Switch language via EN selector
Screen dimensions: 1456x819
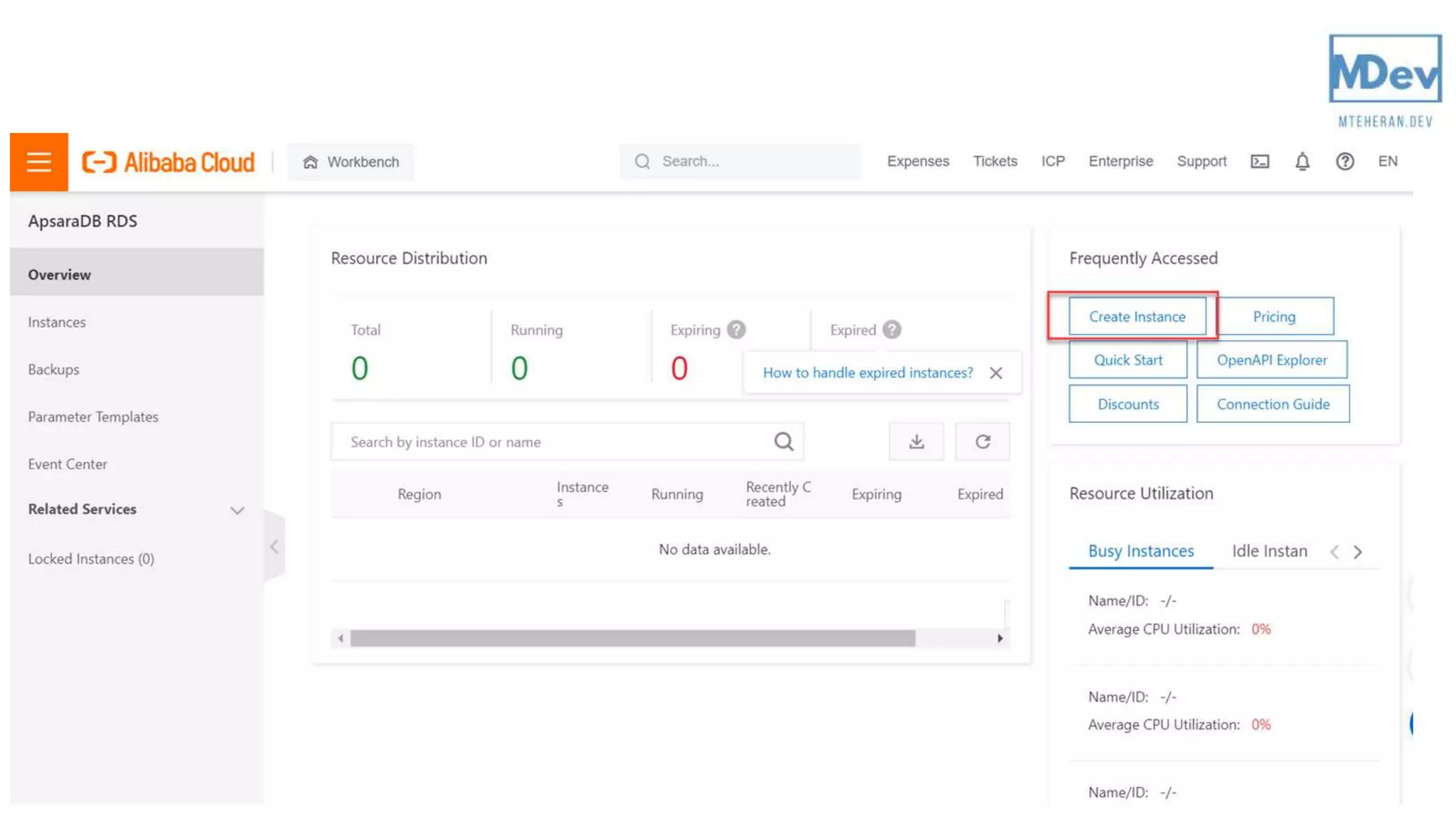[1388, 161]
